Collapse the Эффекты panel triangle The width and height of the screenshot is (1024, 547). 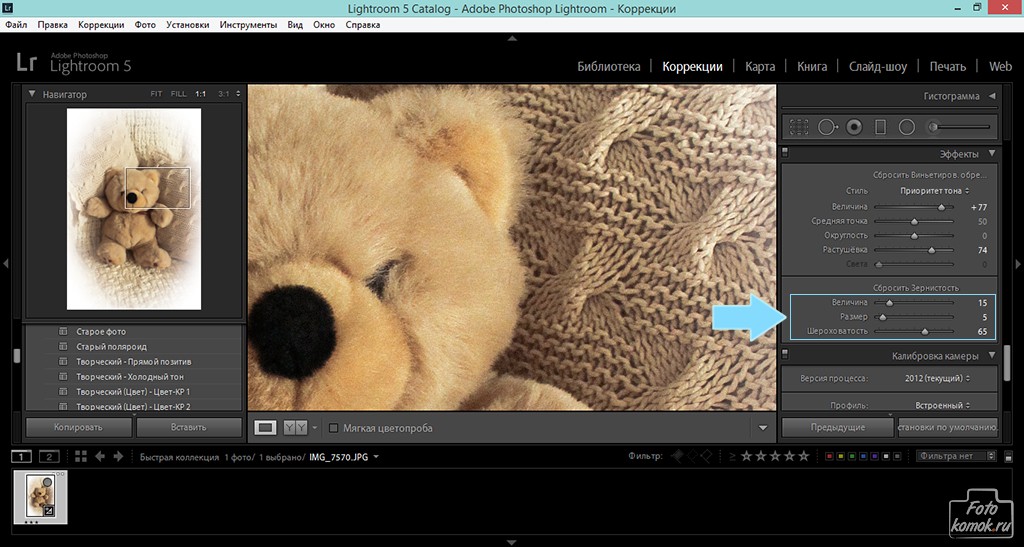pyautogui.click(x=992, y=153)
